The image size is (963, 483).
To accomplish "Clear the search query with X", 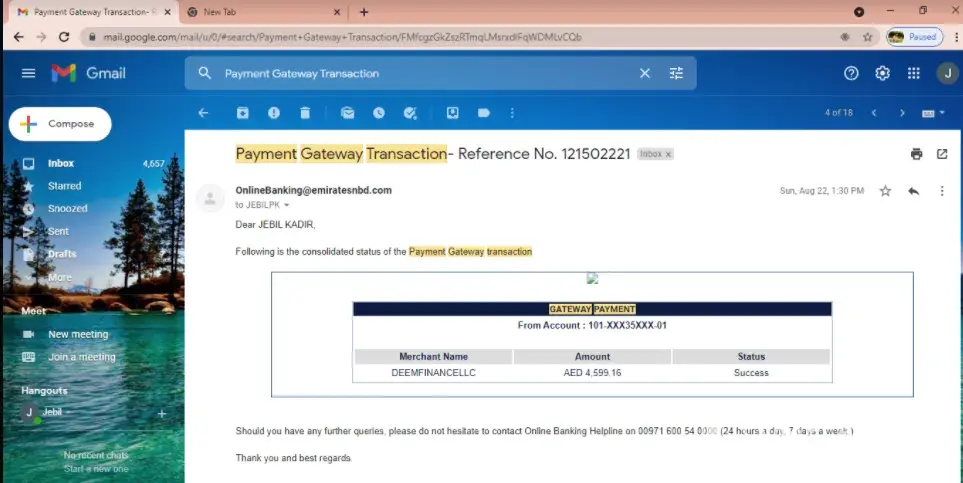I will point(645,73).
